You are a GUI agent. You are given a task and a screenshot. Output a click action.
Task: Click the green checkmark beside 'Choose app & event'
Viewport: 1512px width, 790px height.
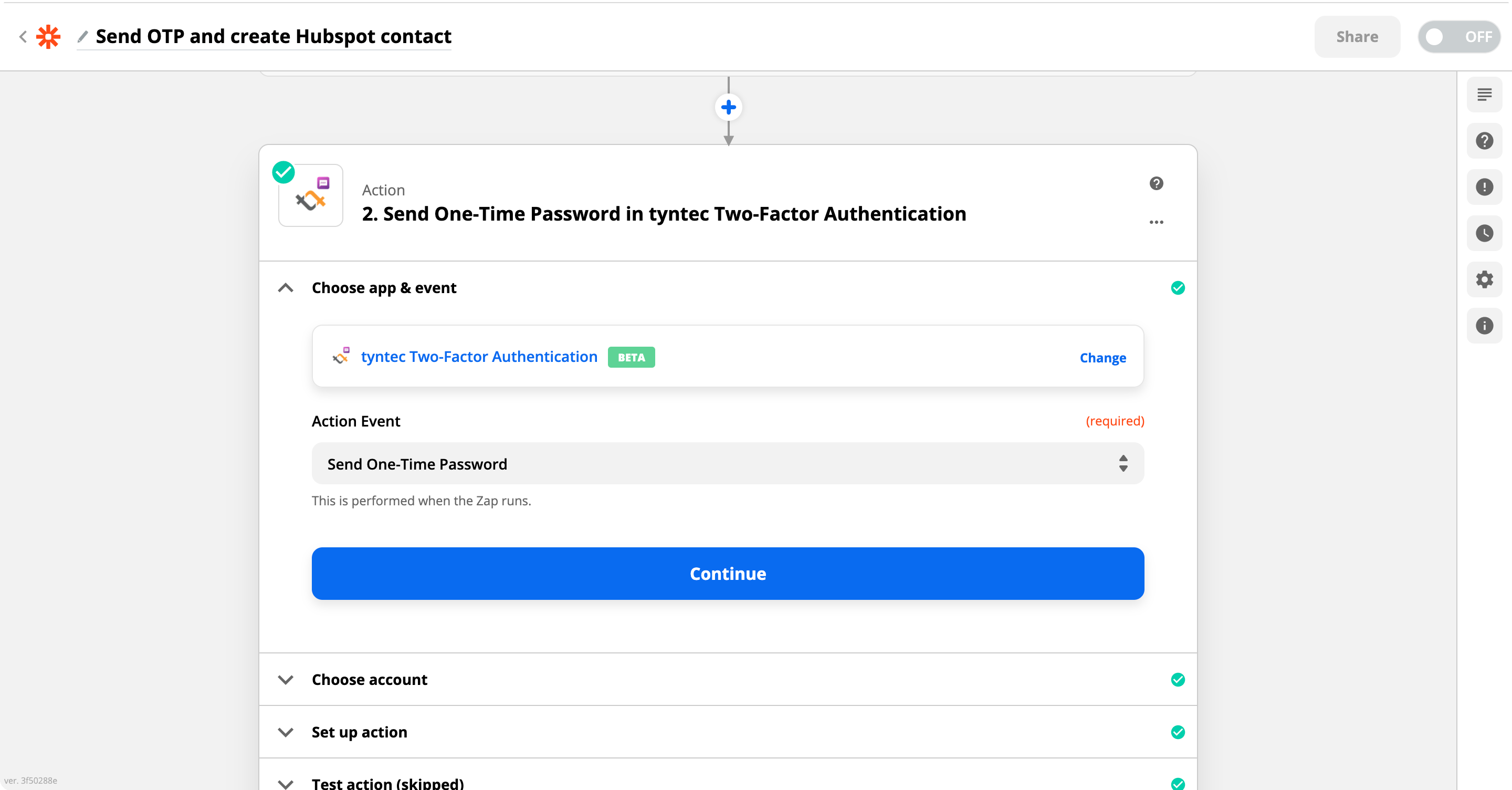coord(1178,288)
